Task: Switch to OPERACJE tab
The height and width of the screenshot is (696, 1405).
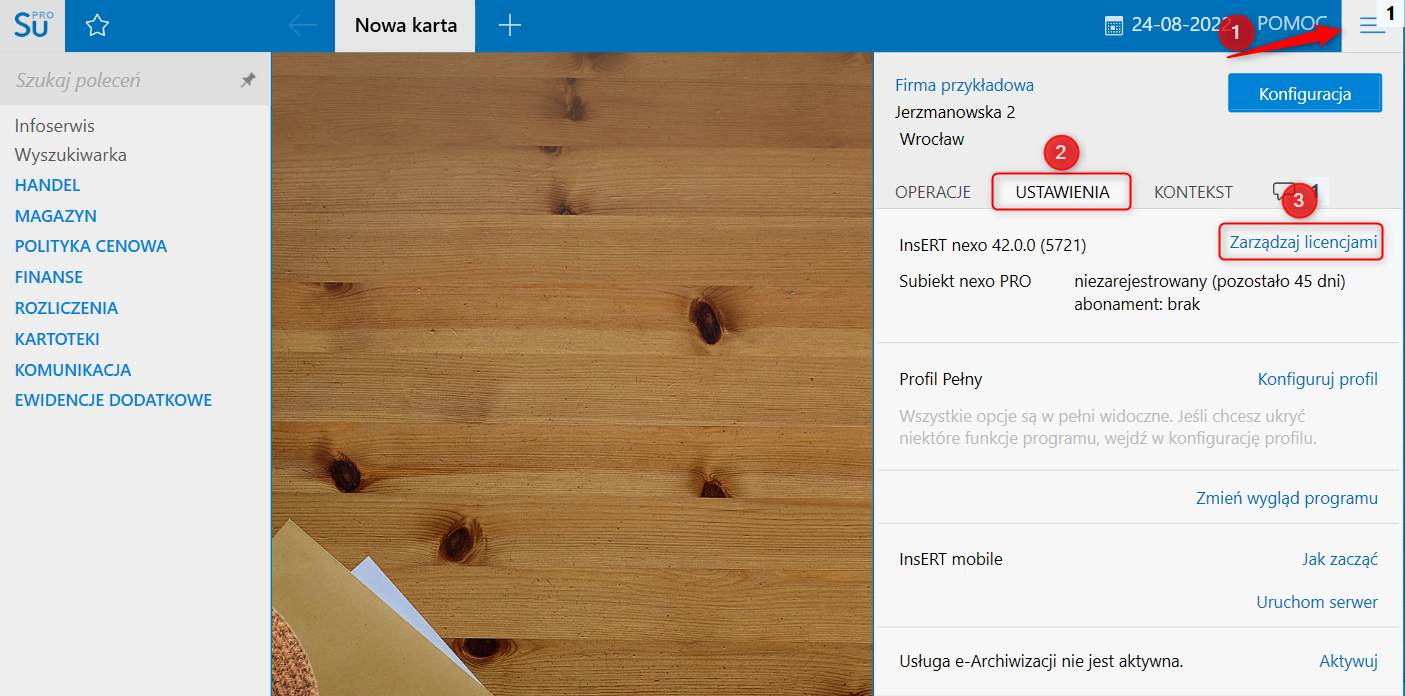Action: click(933, 192)
